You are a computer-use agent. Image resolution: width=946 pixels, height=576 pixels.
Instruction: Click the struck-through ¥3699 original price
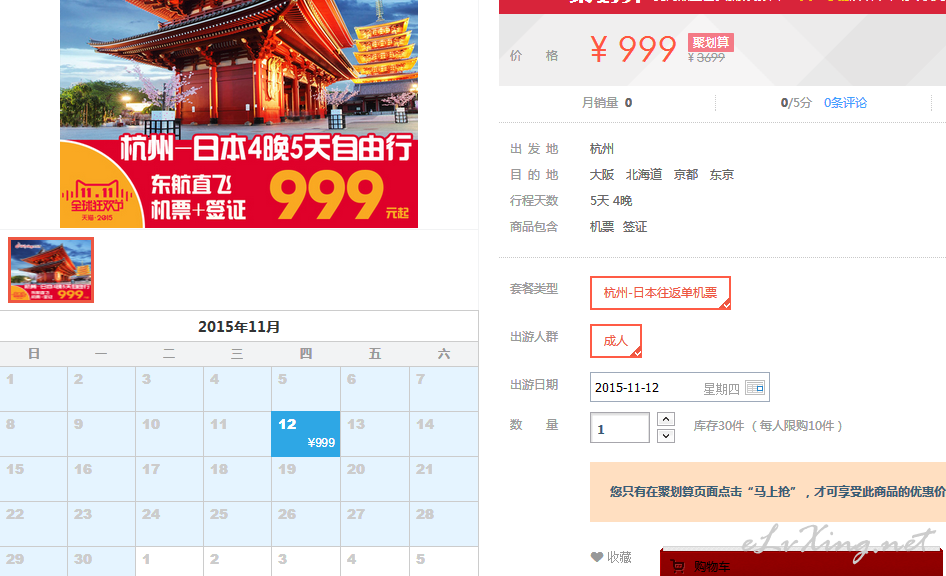(706, 58)
